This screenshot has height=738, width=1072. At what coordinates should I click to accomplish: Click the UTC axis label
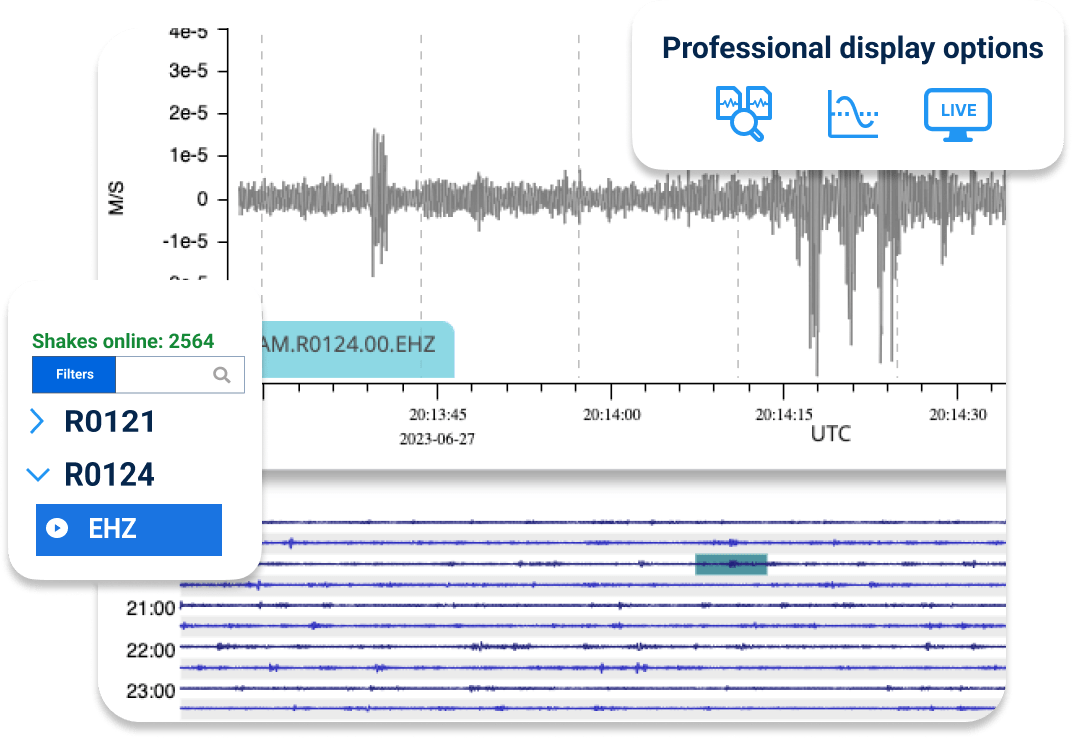tap(831, 433)
